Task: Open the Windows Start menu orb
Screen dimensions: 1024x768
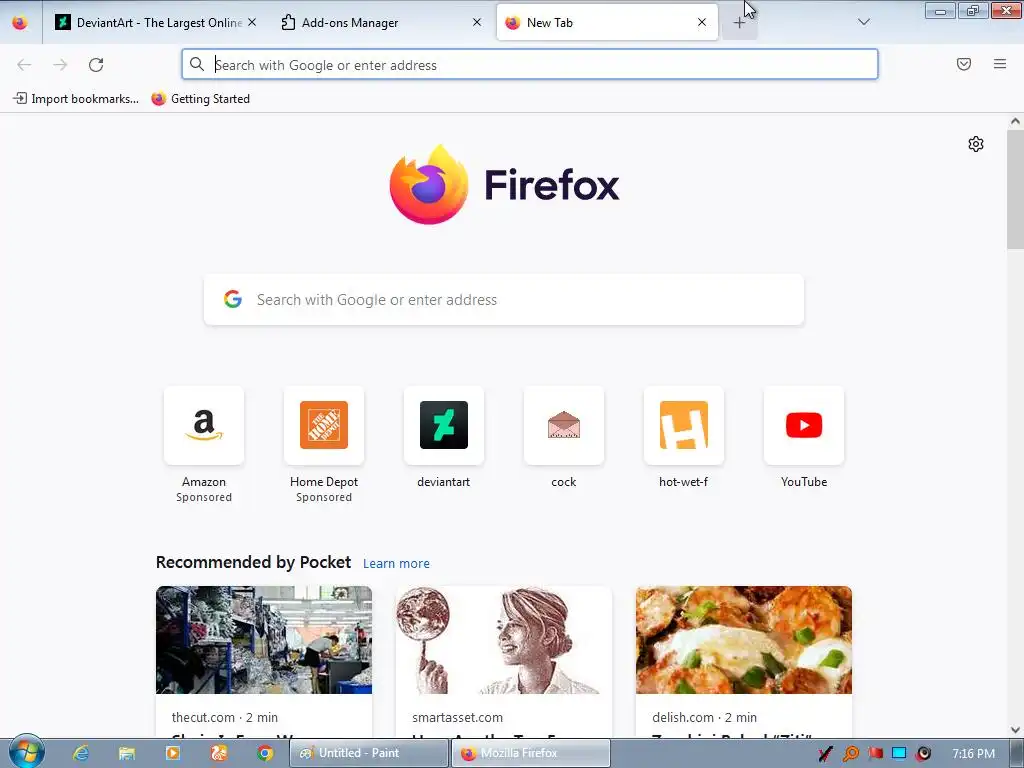Action: click(27, 752)
